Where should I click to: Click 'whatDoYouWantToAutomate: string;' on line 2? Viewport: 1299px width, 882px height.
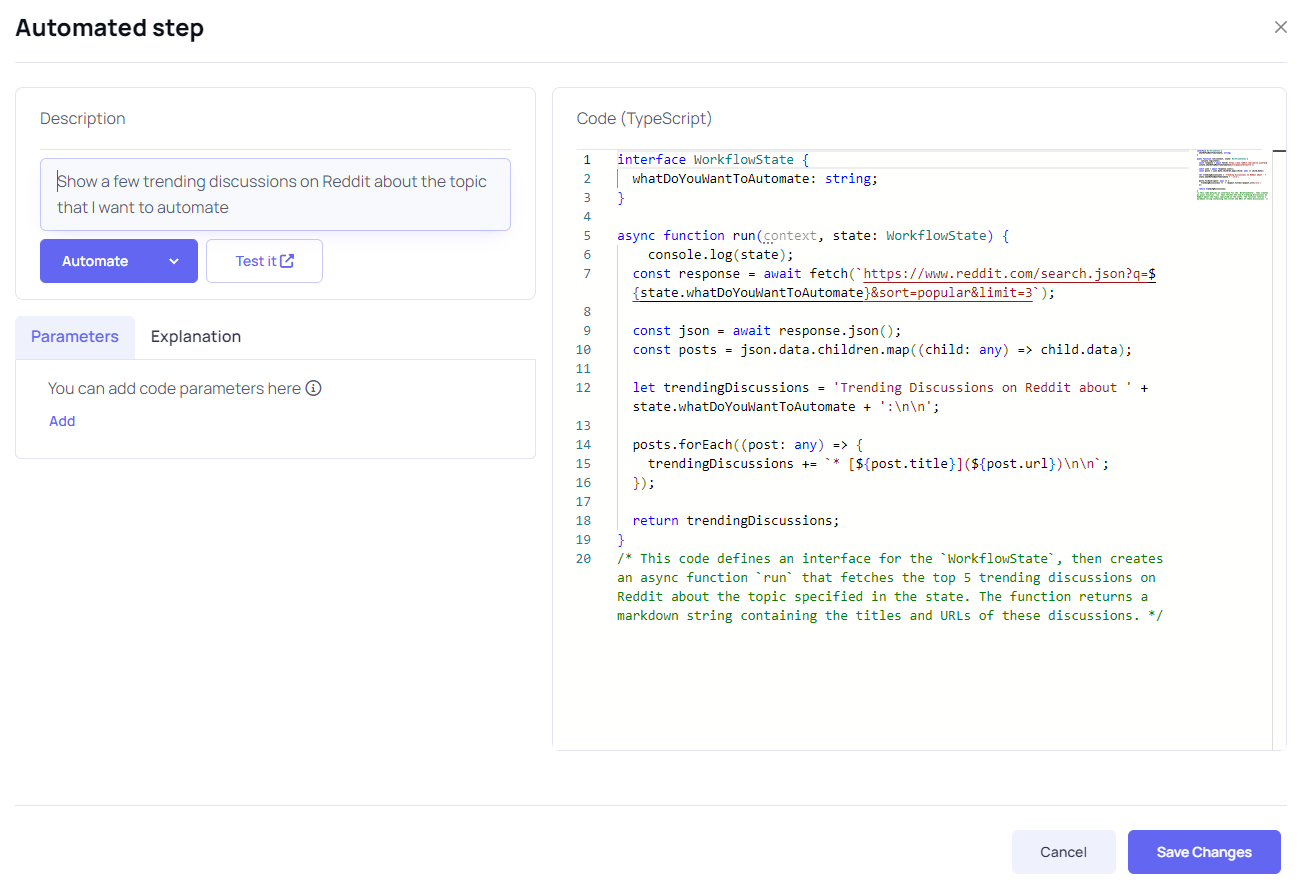[x=755, y=179]
